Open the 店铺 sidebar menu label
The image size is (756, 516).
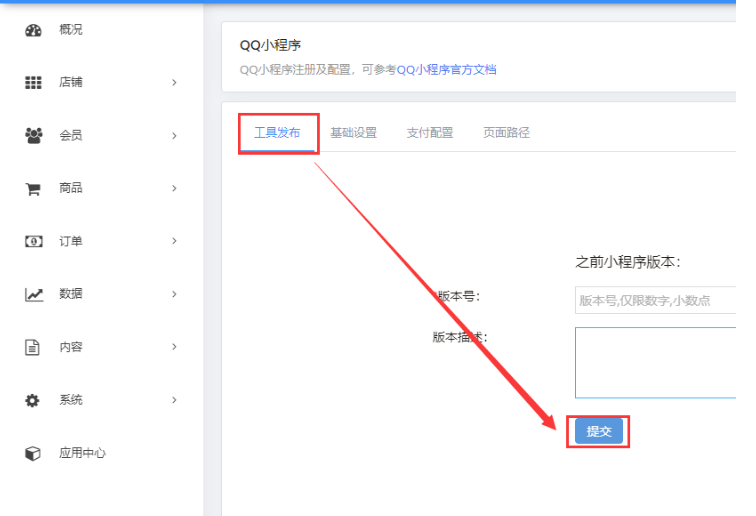tap(71, 82)
